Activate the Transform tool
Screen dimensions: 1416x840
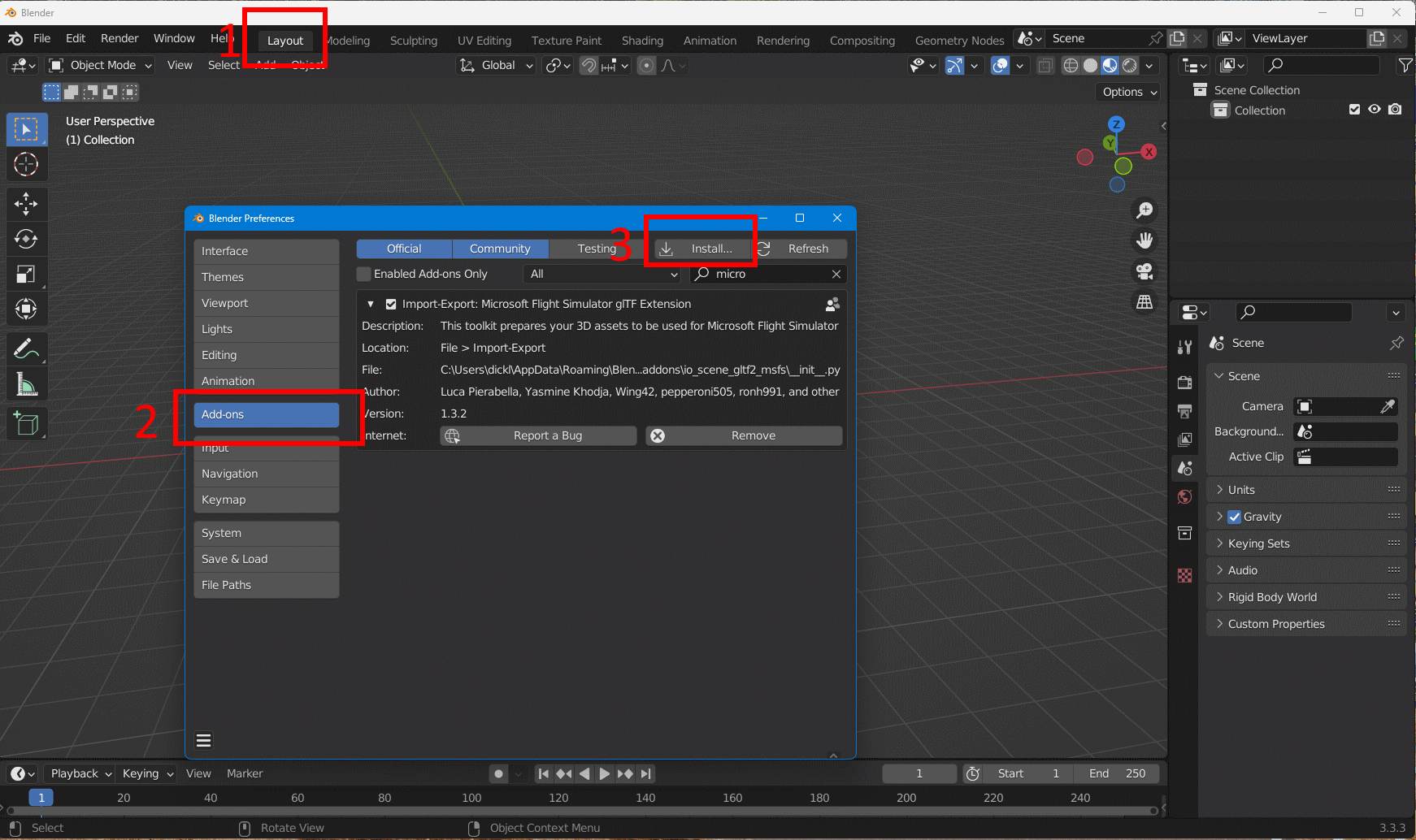[x=27, y=309]
